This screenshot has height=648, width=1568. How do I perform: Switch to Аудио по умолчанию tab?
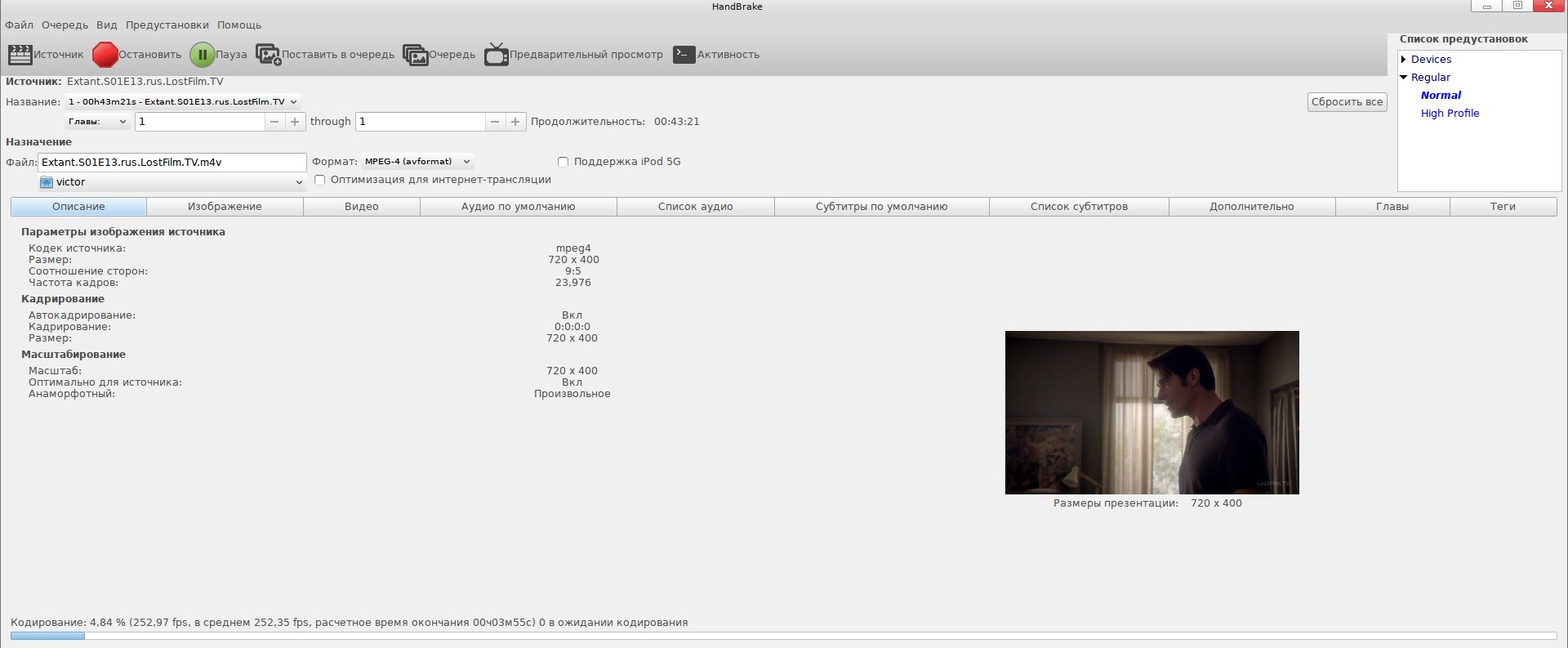coord(519,207)
